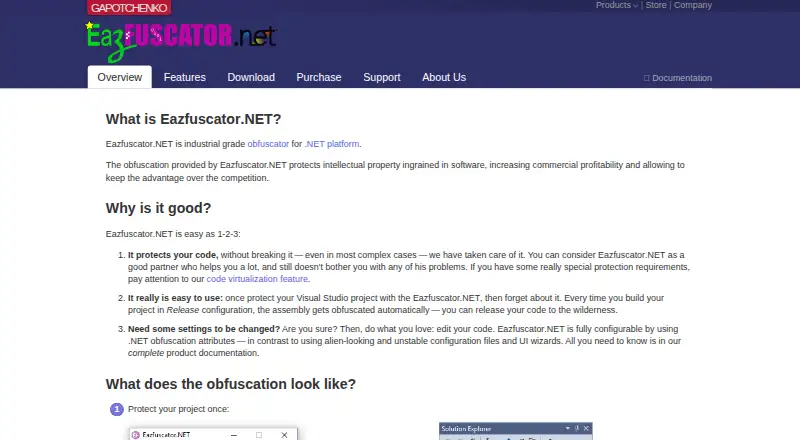This screenshot has height=440, width=800.
Task: Follow the obfuscator hyperlink
Action: point(268,144)
